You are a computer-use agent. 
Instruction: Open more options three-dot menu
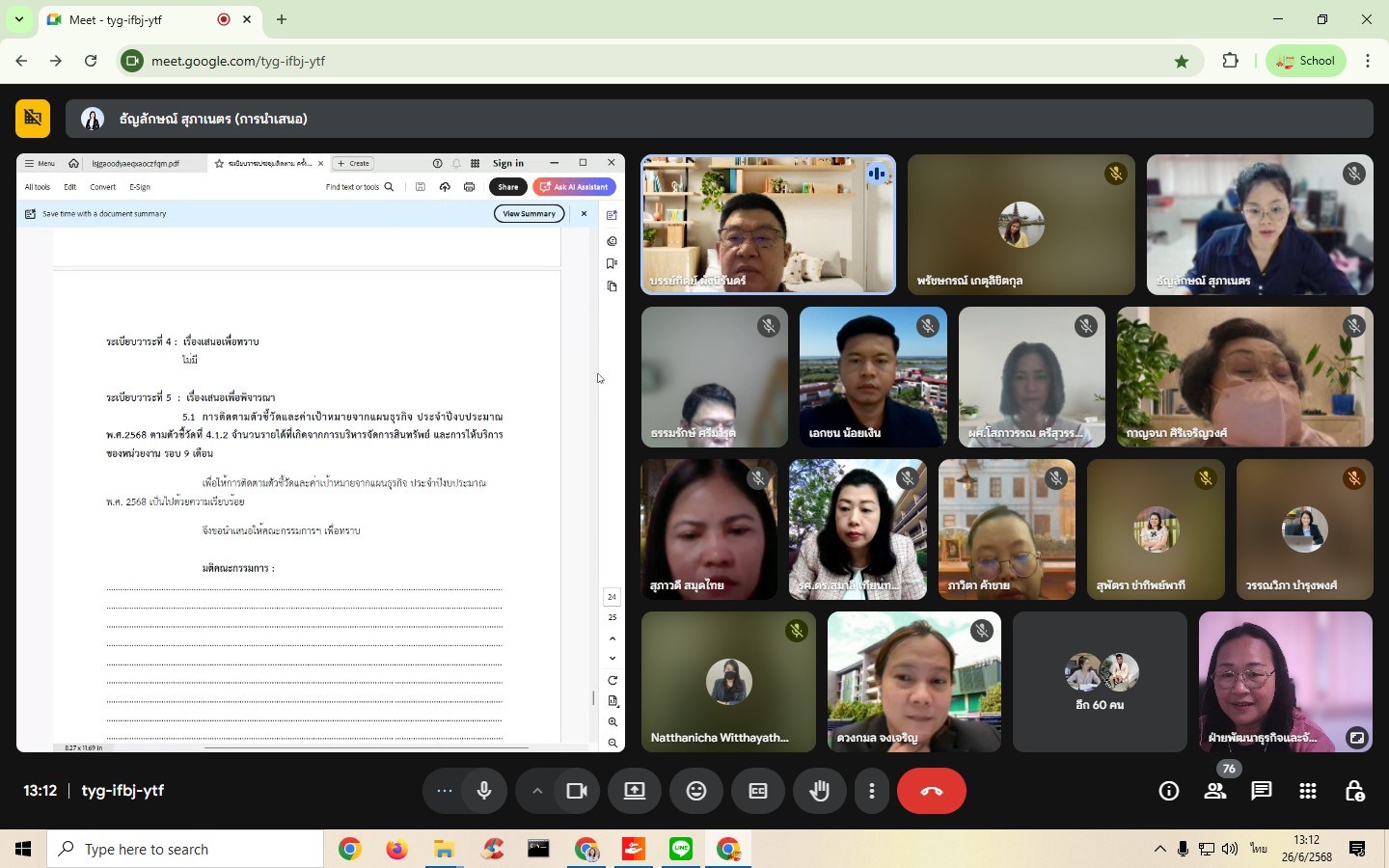[872, 791]
